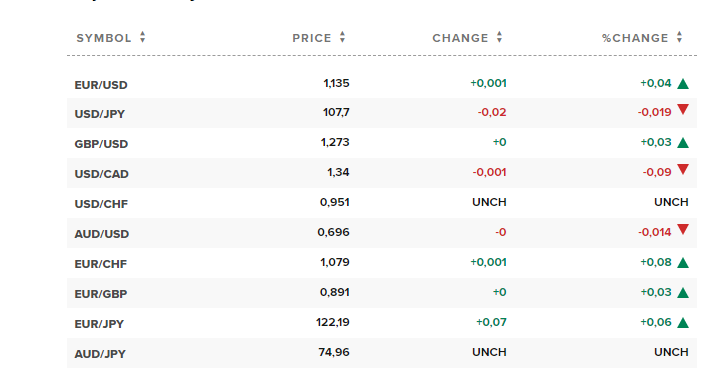Click green up arrow for GBP/USD

(683, 143)
